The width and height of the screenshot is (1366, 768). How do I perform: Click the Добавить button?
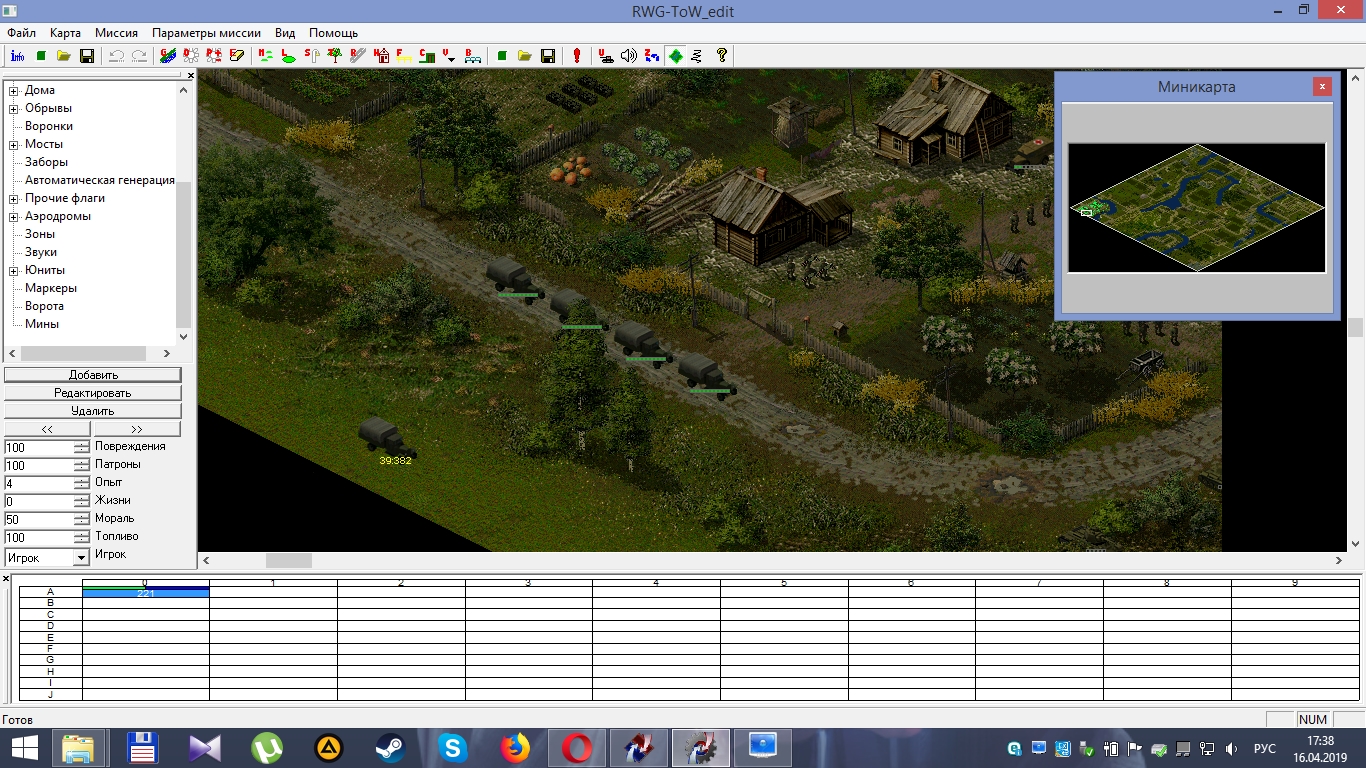[93, 375]
